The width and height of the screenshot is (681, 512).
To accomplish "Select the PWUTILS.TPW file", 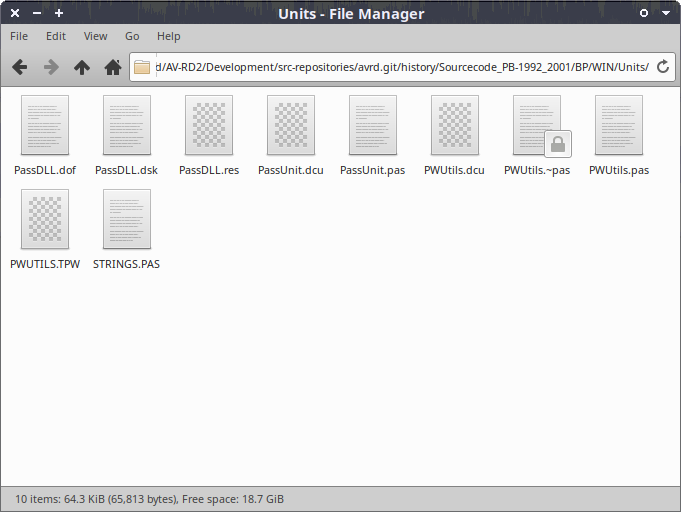I will pos(45,220).
